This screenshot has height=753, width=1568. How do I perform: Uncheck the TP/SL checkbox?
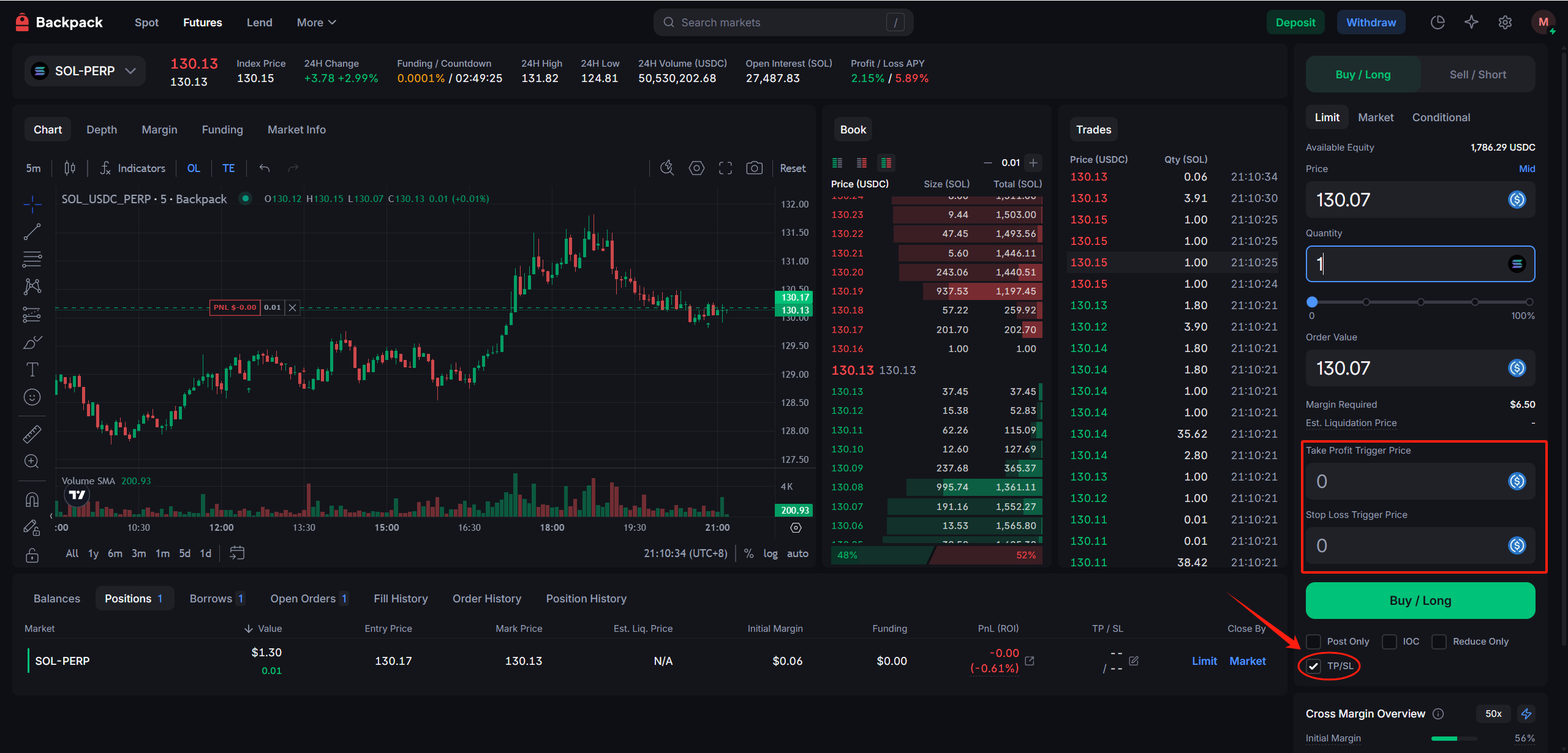[x=1313, y=666]
